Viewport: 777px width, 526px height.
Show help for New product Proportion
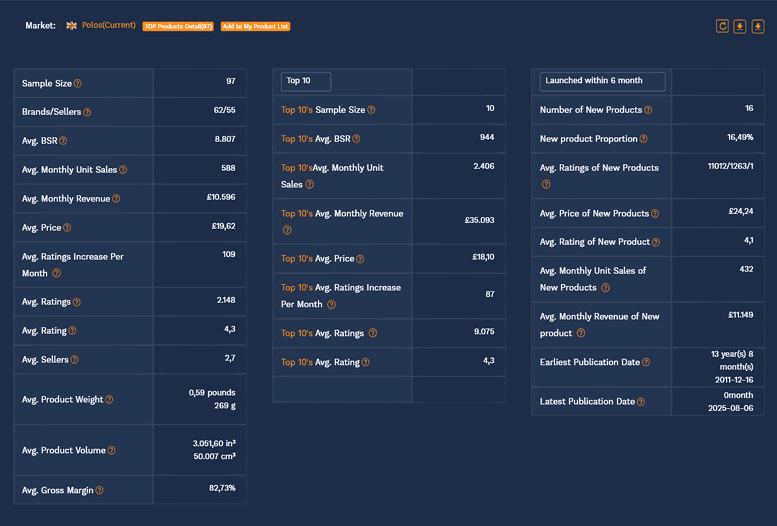point(643,139)
